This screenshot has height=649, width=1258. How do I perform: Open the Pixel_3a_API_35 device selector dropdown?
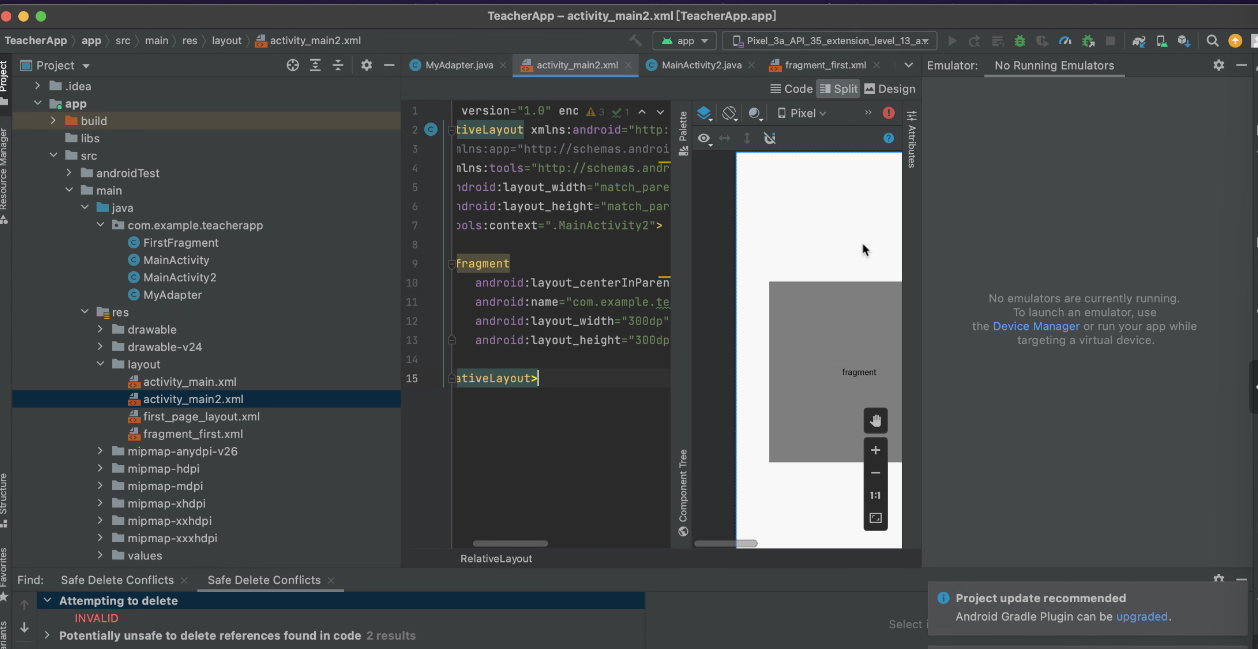[x=829, y=41]
